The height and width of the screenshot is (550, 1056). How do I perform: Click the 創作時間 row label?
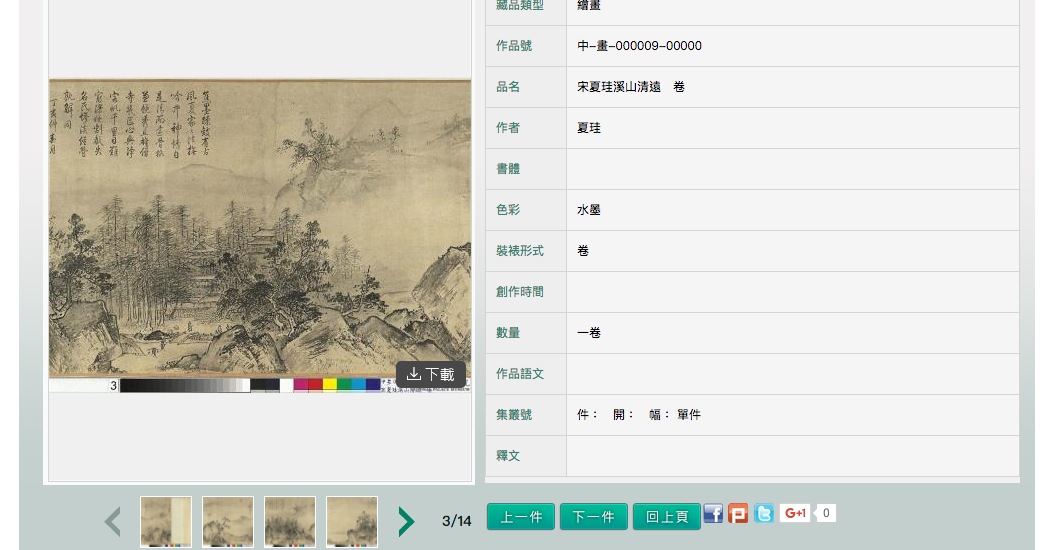coord(520,292)
